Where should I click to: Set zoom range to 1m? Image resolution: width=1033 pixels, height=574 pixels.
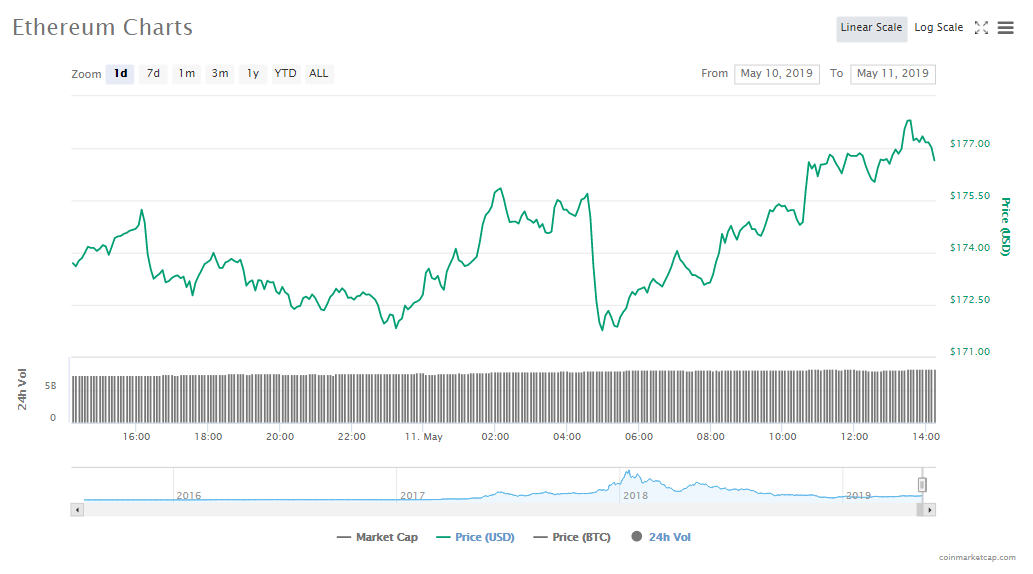tap(187, 74)
